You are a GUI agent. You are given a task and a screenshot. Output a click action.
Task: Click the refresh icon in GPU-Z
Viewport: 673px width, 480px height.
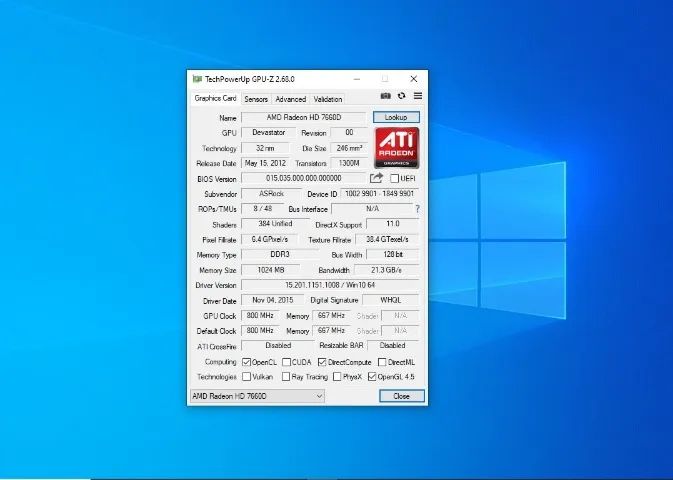click(x=401, y=96)
